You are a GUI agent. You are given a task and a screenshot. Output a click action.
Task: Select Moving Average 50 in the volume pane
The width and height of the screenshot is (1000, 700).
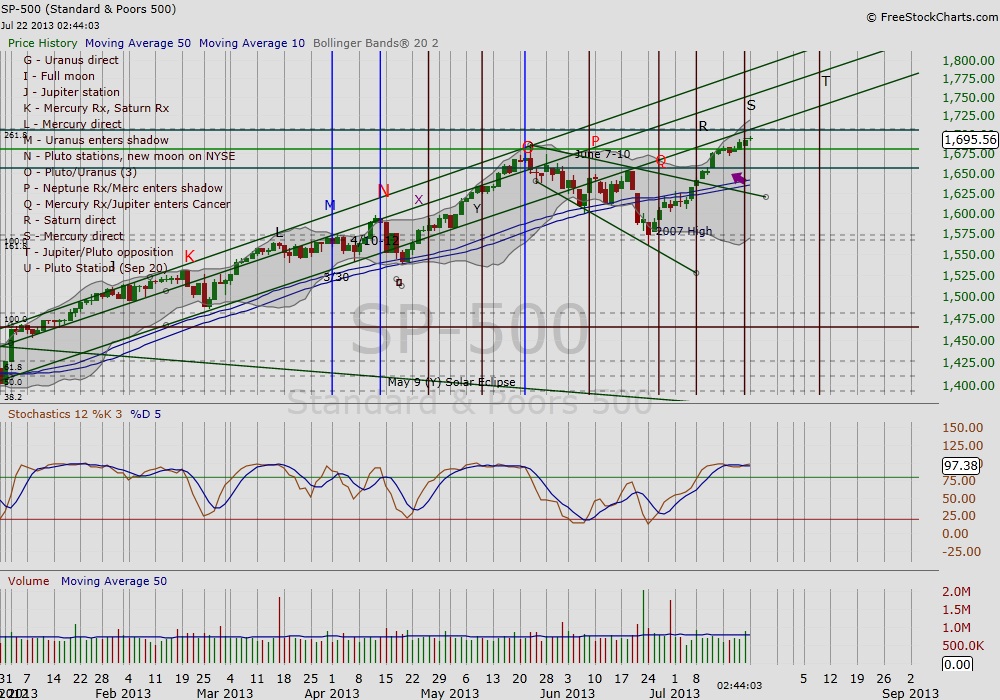point(114,581)
